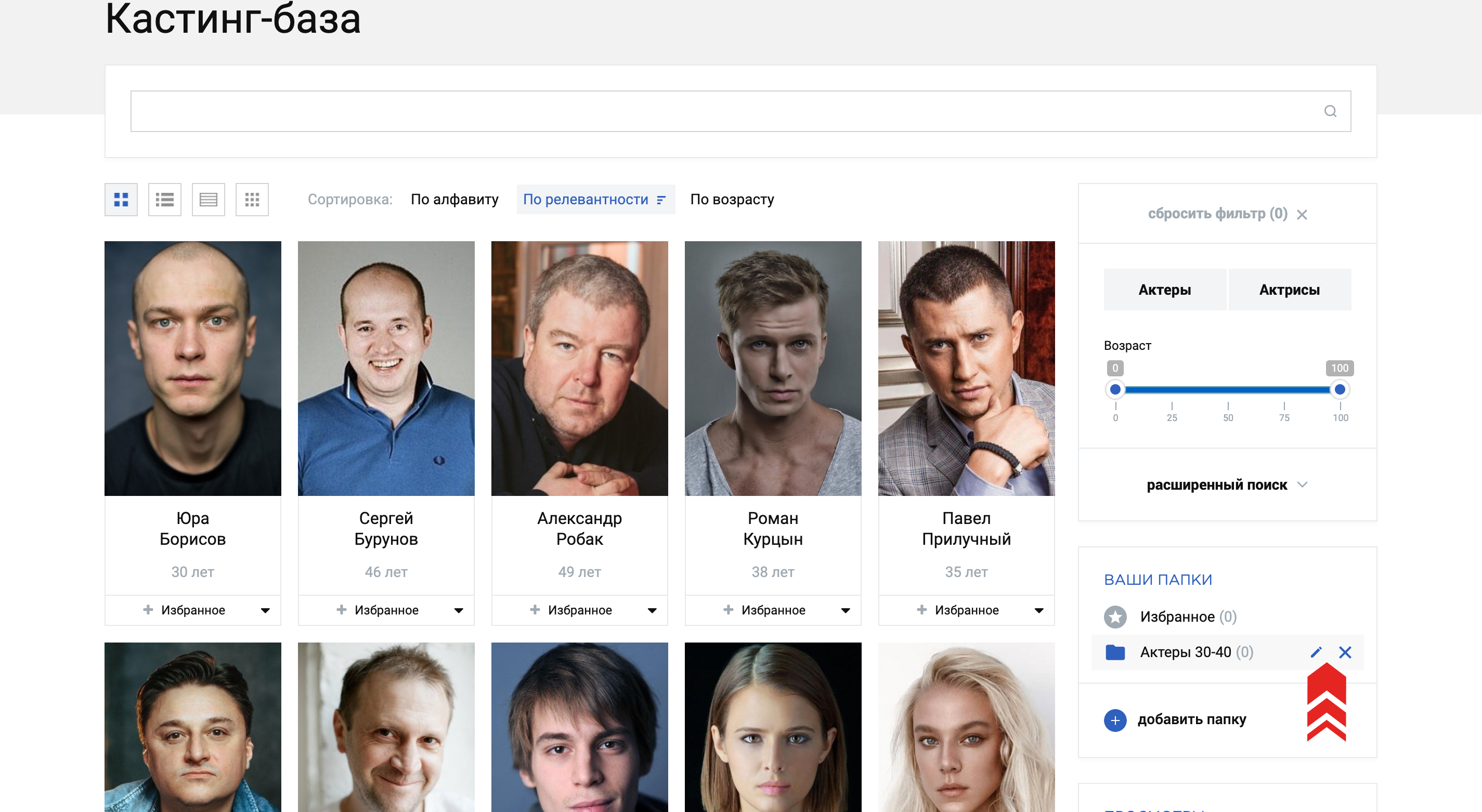
Task: Select the small tiles grid view icon
Action: click(252, 200)
